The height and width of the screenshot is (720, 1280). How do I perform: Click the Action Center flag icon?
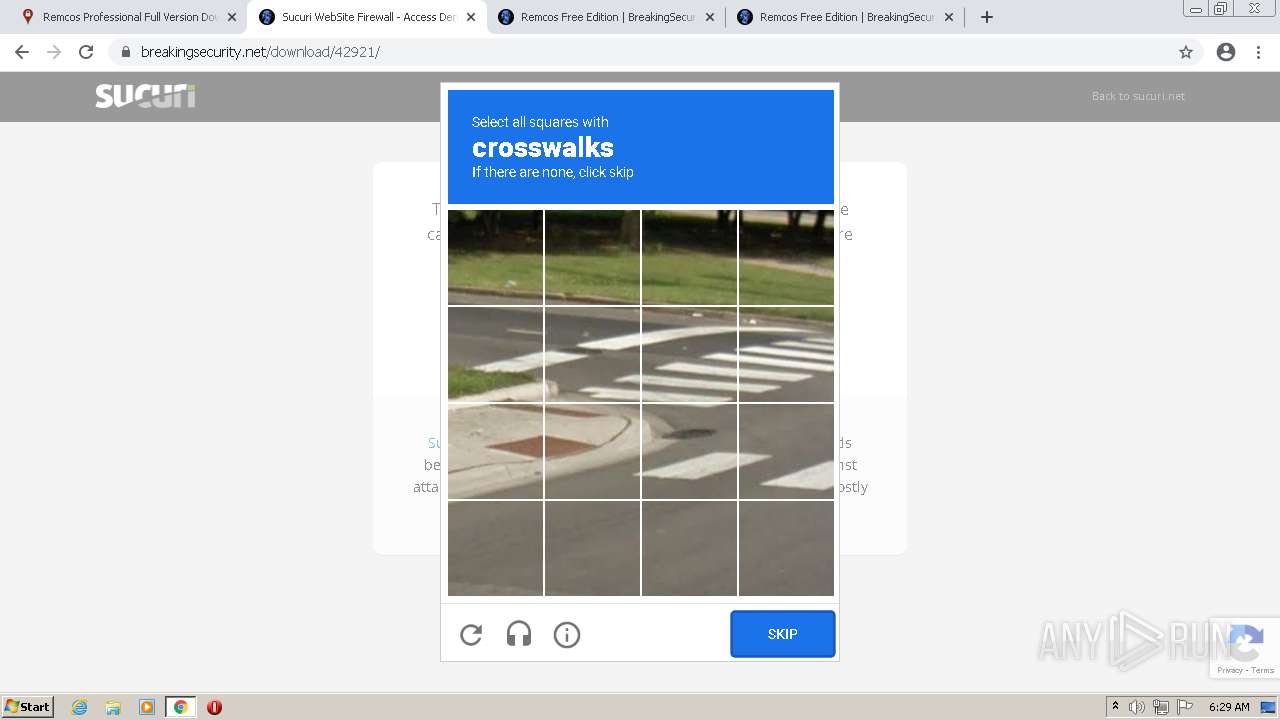coord(1185,707)
